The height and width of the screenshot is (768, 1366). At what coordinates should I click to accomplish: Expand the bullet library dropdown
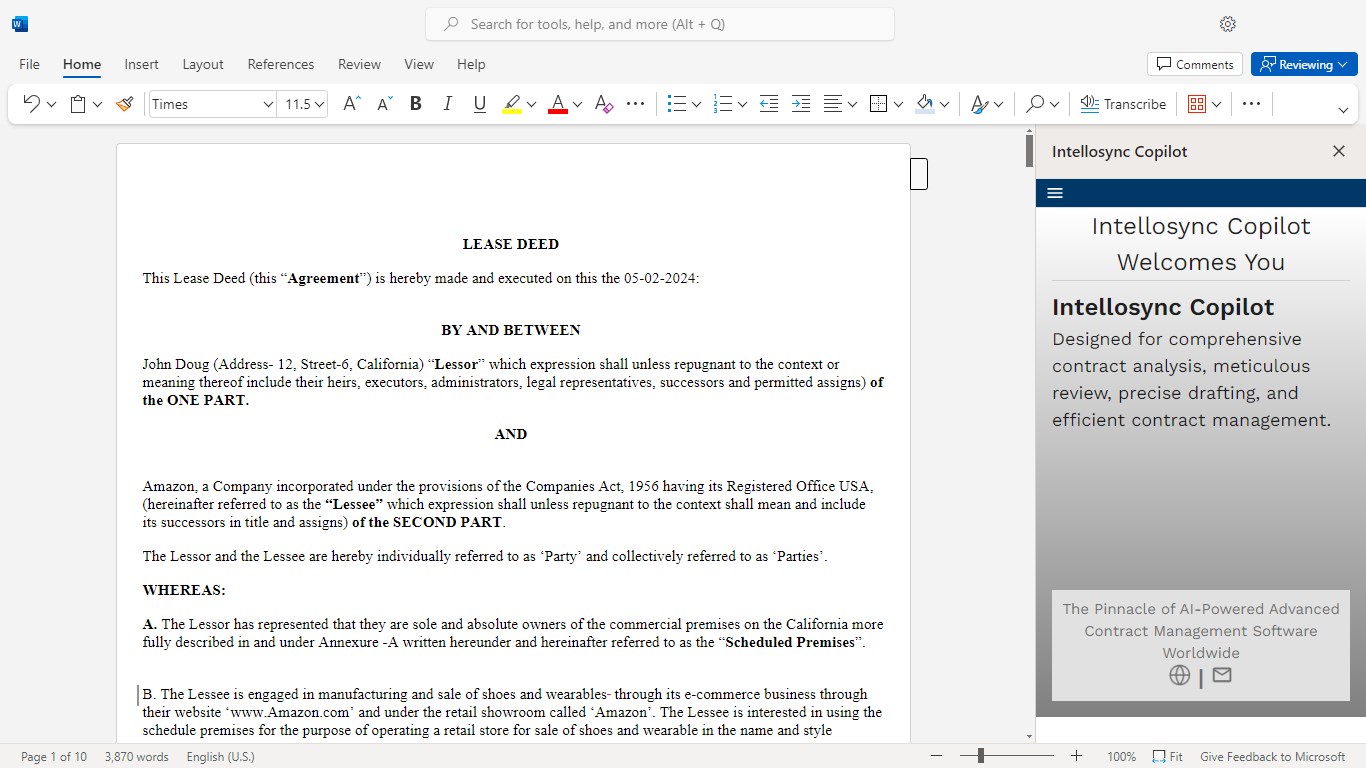coord(696,104)
